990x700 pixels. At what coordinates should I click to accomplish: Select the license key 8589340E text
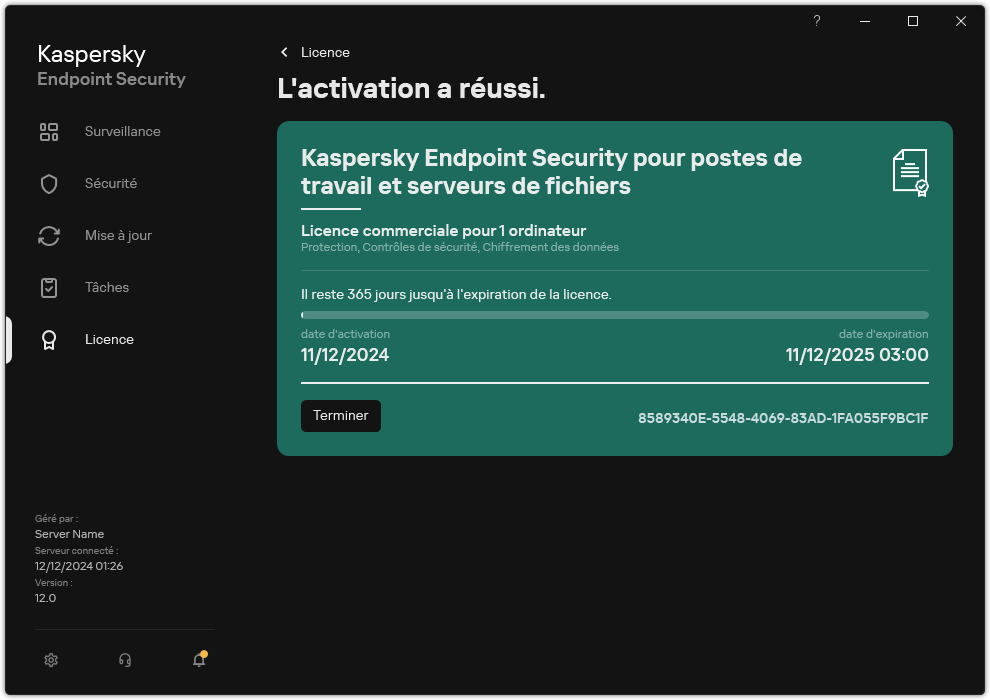click(783, 419)
